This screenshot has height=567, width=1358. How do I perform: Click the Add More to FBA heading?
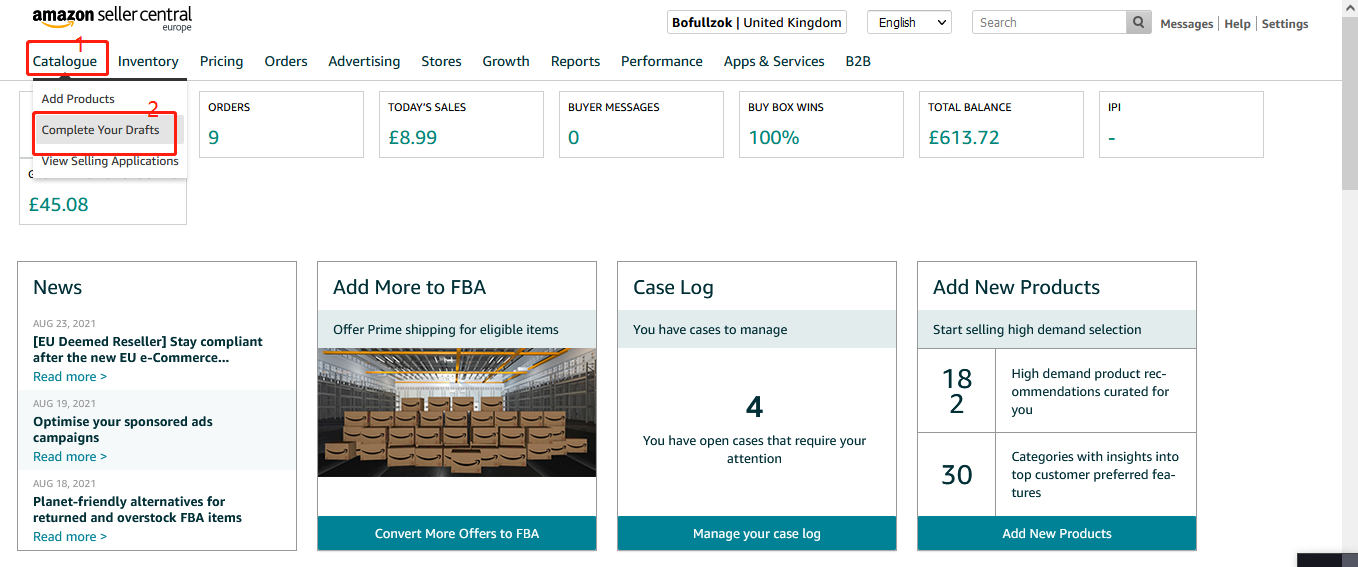coord(409,287)
